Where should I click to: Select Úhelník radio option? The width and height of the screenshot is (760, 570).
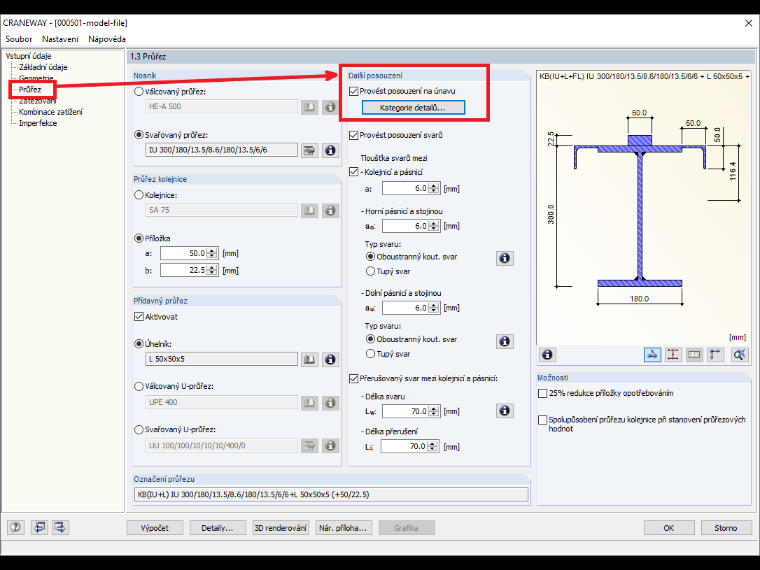click(139, 344)
